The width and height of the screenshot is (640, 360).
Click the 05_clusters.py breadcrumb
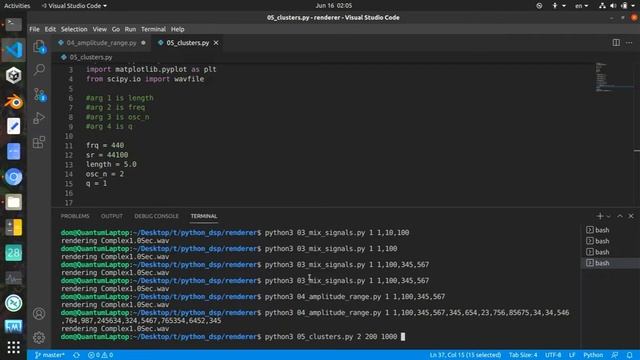(x=91, y=57)
